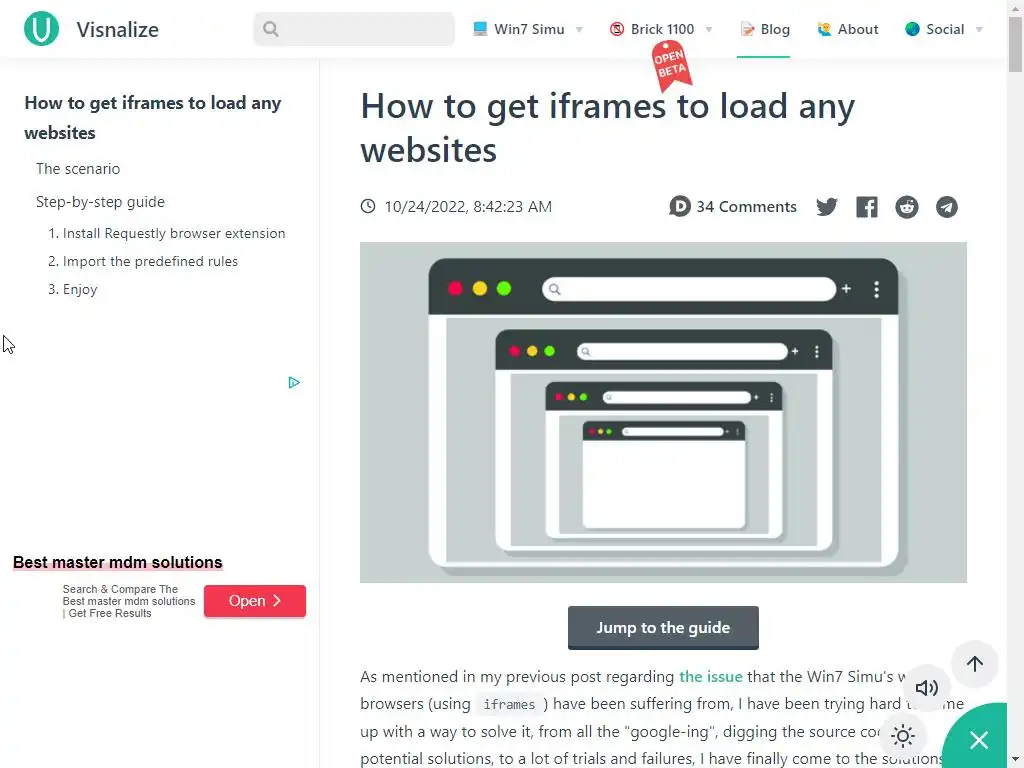This screenshot has width=1024, height=768.
Task: Click the scrollbar down arrow
Action: pyautogui.click(x=1015, y=761)
